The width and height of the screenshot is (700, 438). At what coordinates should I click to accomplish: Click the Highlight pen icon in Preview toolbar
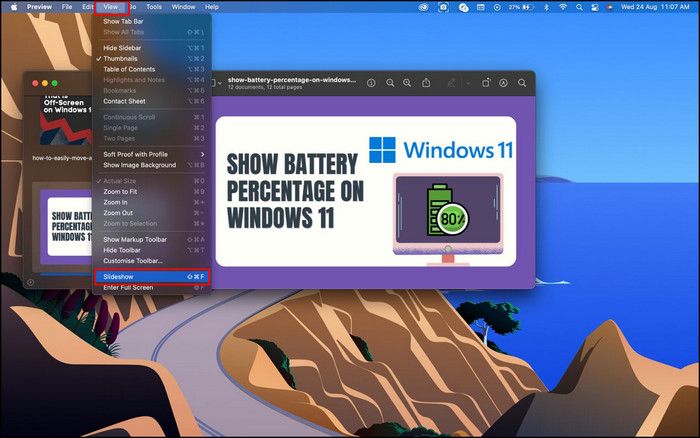click(x=451, y=83)
